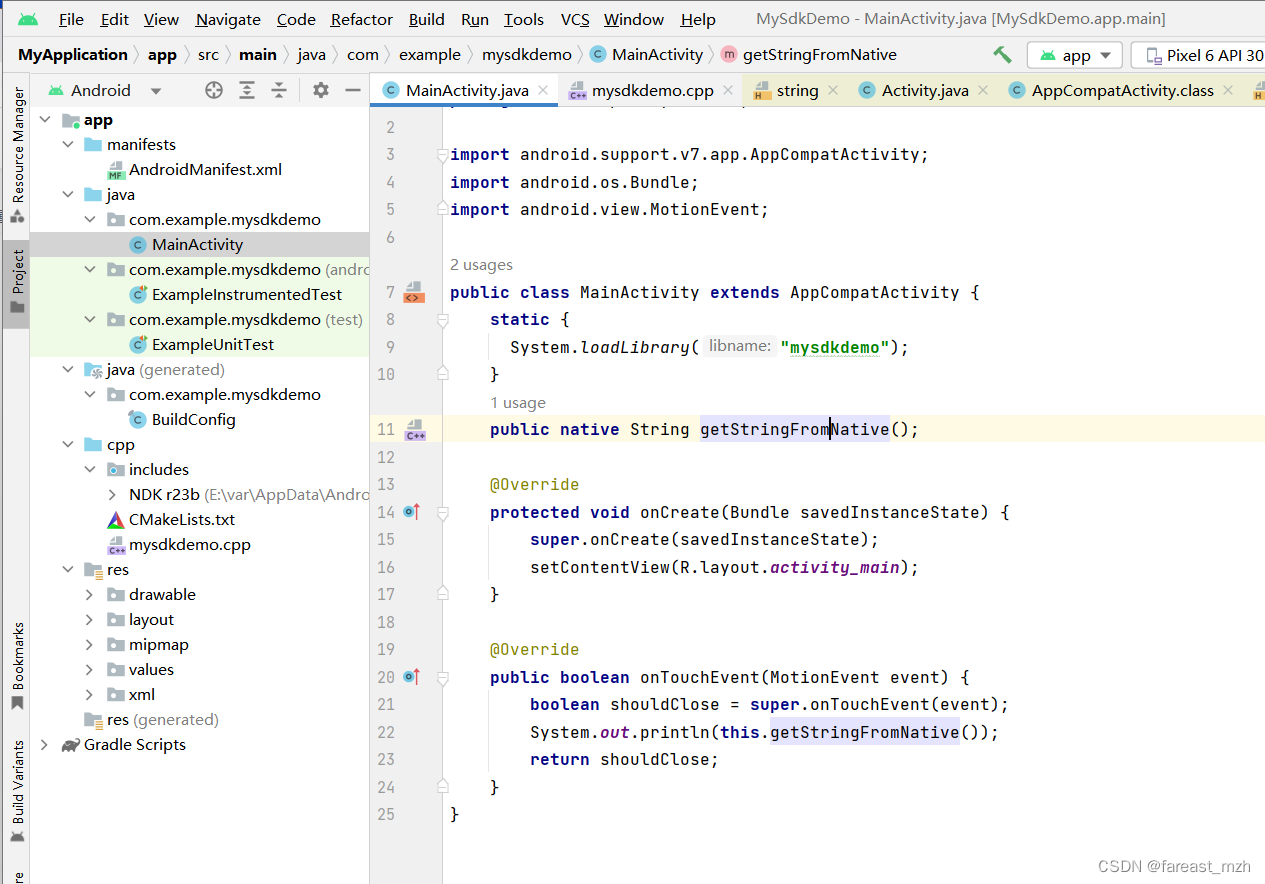1265x884 pixels.
Task: Click the C++ gutter icon on line 11
Action: (414, 430)
